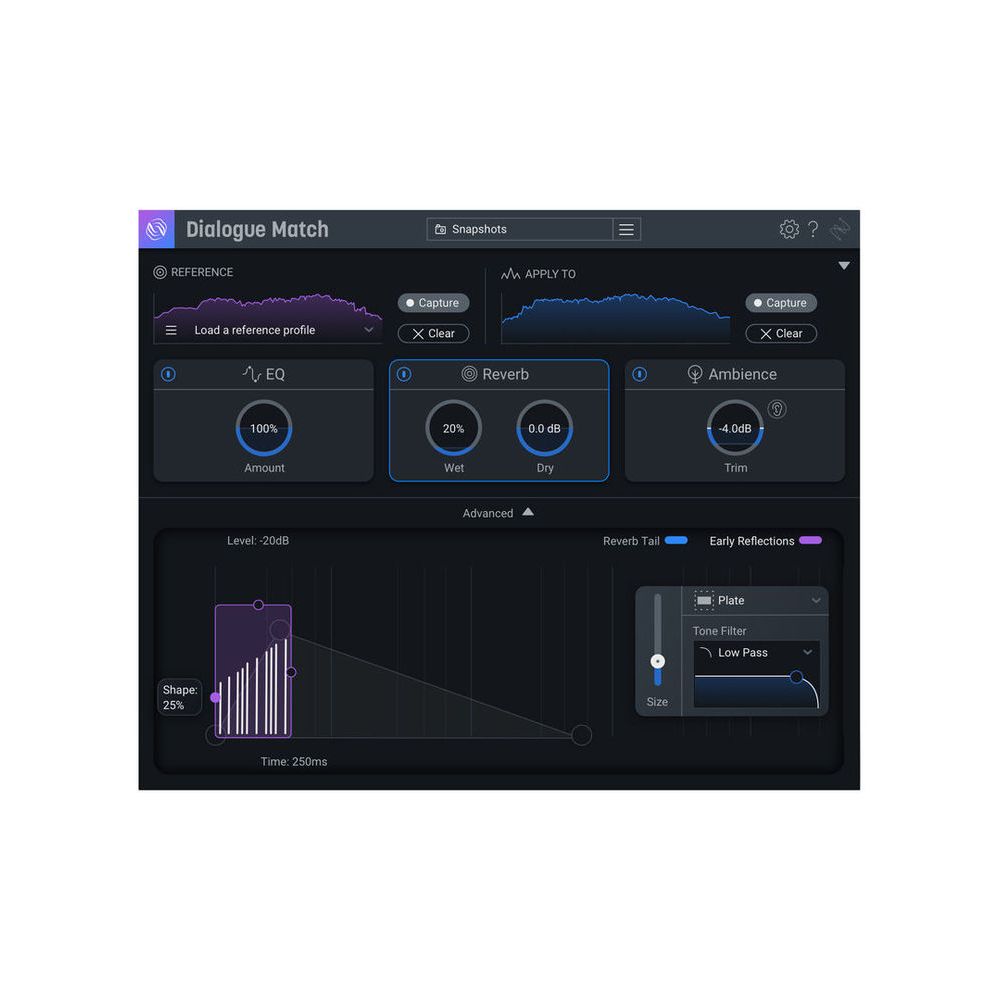The image size is (1000, 1000).
Task: Toggle the EQ module power button
Action: coord(168,374)
